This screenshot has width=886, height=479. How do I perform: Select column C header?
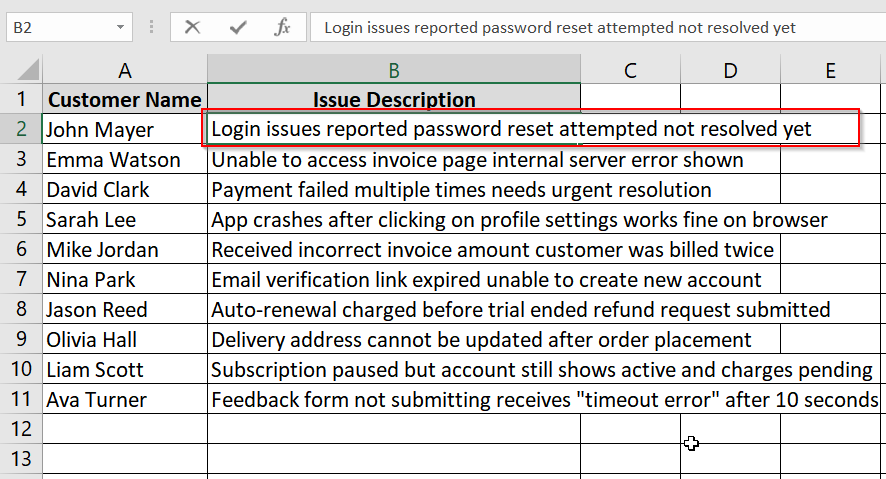pos(631,70)
